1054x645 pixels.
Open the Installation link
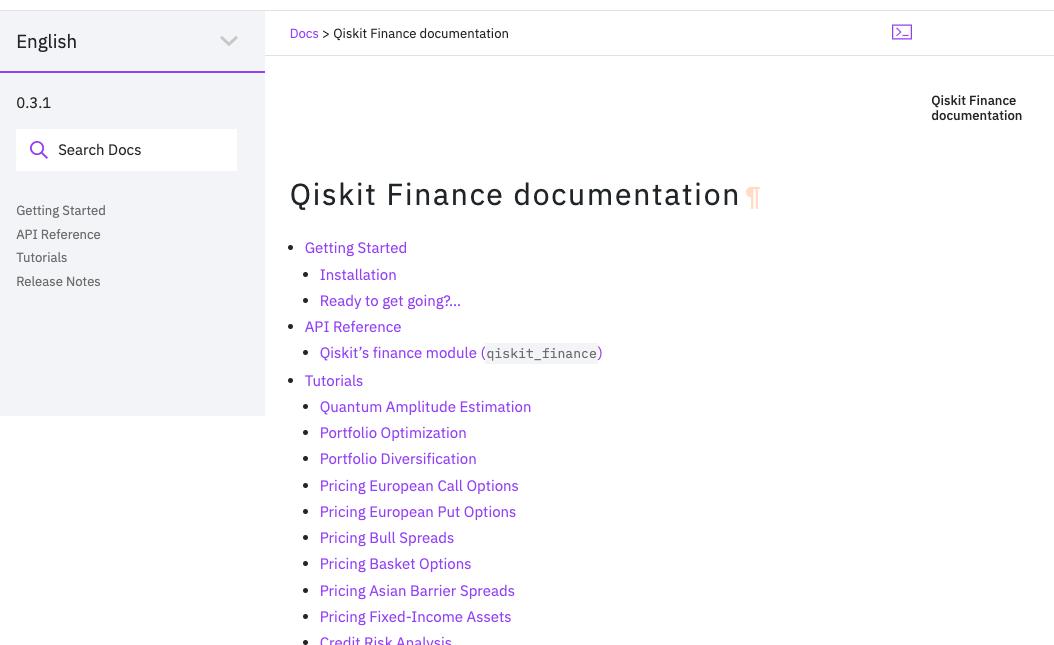(358, 275)
